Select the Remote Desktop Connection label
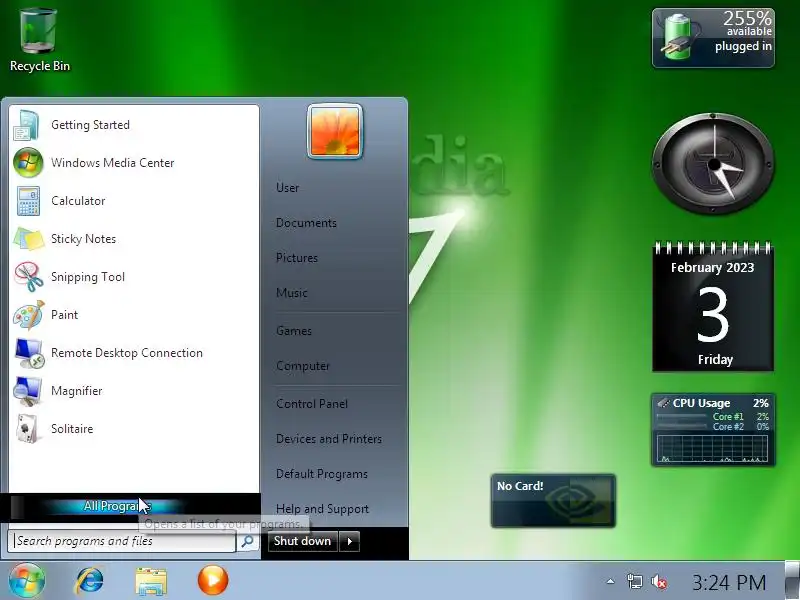The image size is (800, 600). [x=127, y=353]
